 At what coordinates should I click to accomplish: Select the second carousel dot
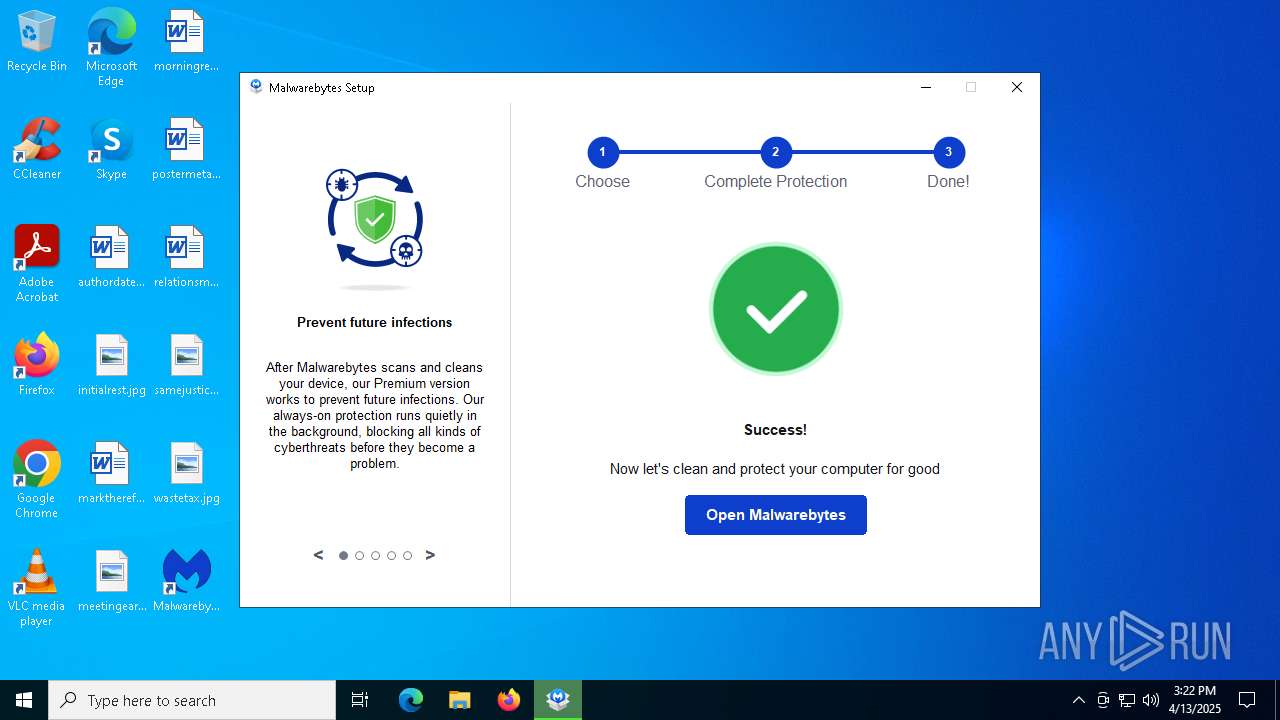click(360, 555)
